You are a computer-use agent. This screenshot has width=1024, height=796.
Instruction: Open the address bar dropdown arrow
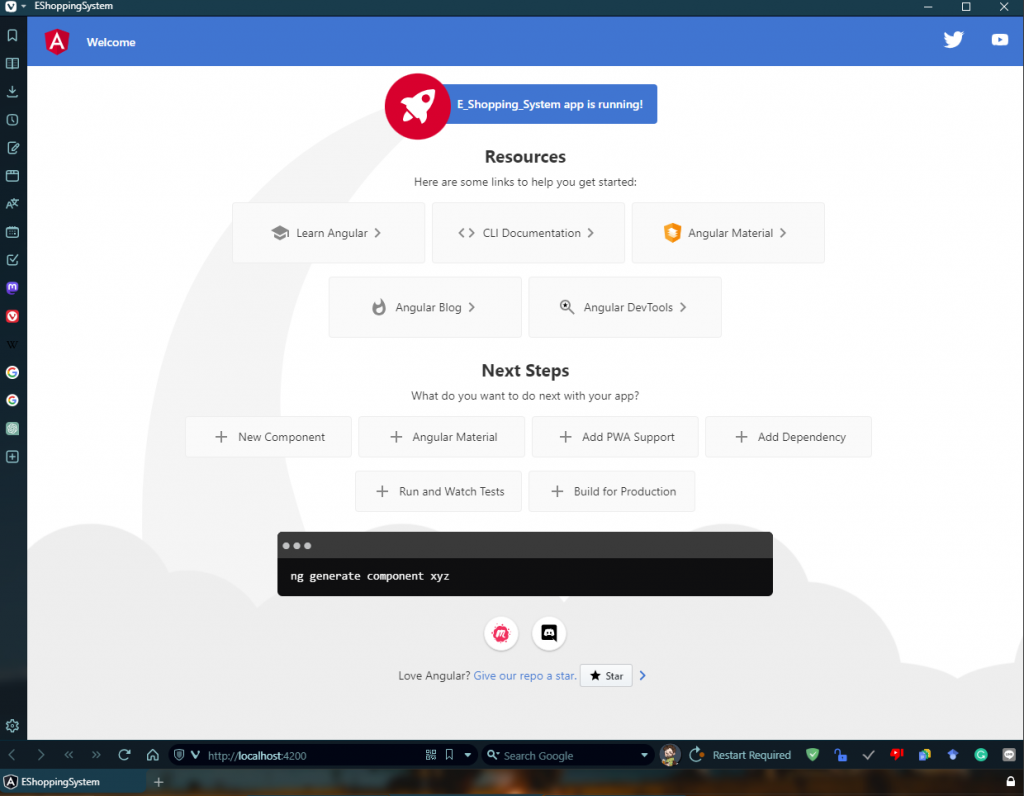click(x=468, y=755)
